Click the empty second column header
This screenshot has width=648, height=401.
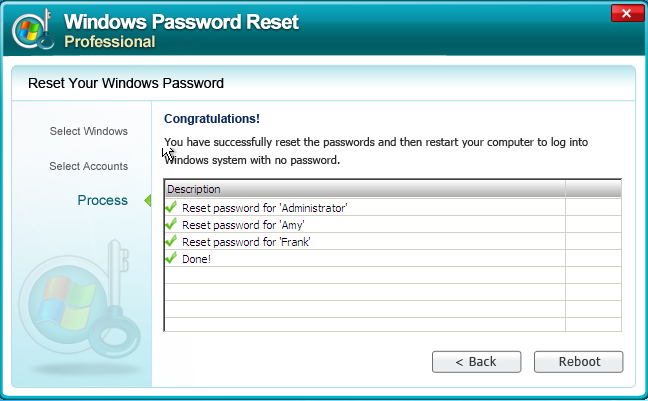(593, 189)
